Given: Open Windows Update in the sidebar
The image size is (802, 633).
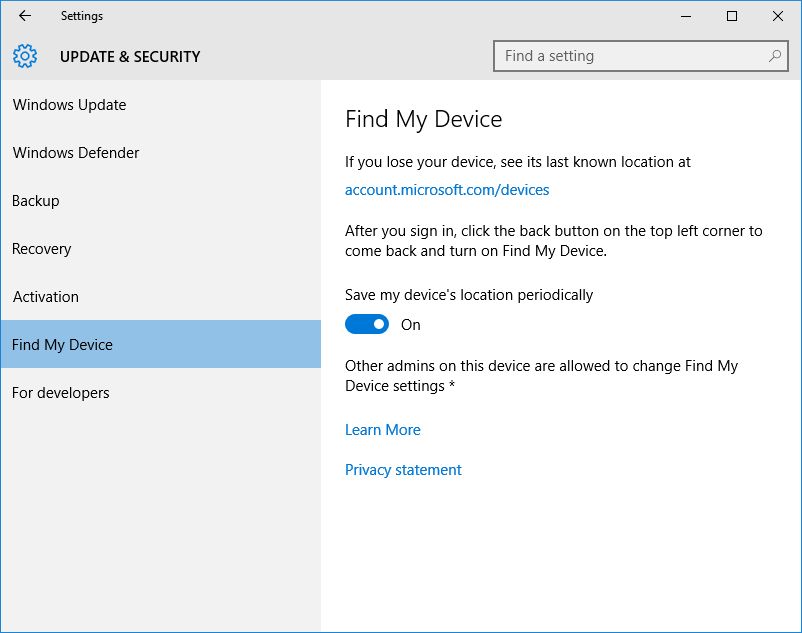Looking at the screenshot, I should click(x=161, y=105).
